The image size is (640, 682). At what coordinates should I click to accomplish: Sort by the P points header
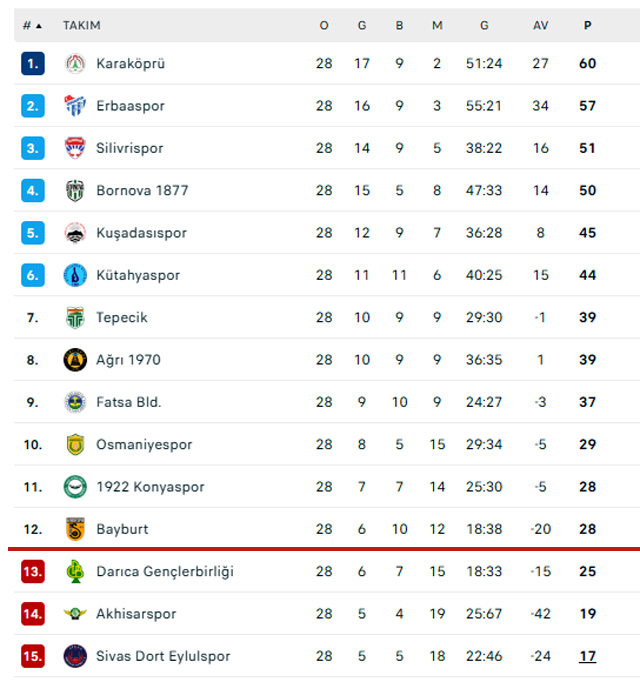pos(588,26)
